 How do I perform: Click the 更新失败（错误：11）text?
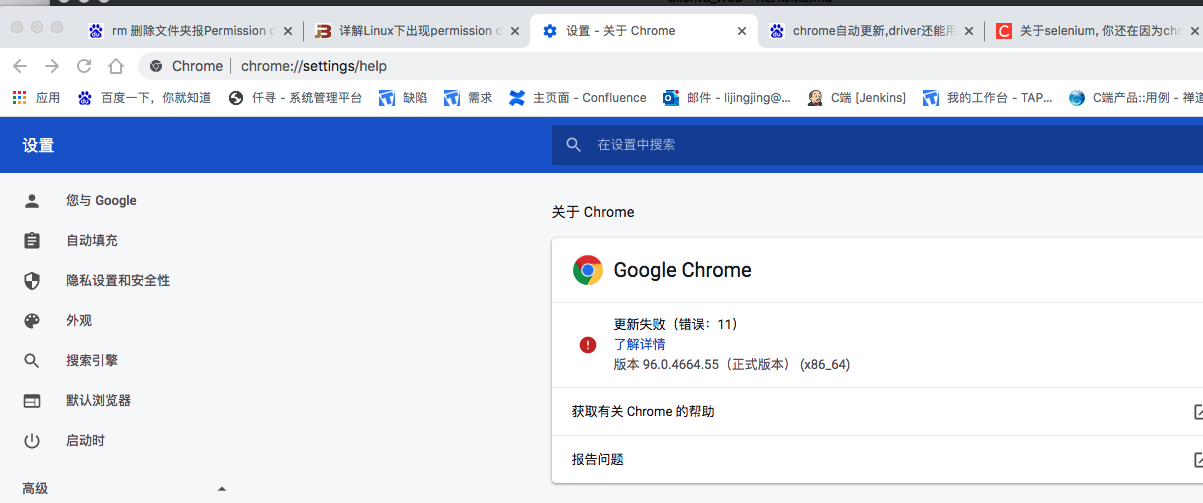coord(676,324)
